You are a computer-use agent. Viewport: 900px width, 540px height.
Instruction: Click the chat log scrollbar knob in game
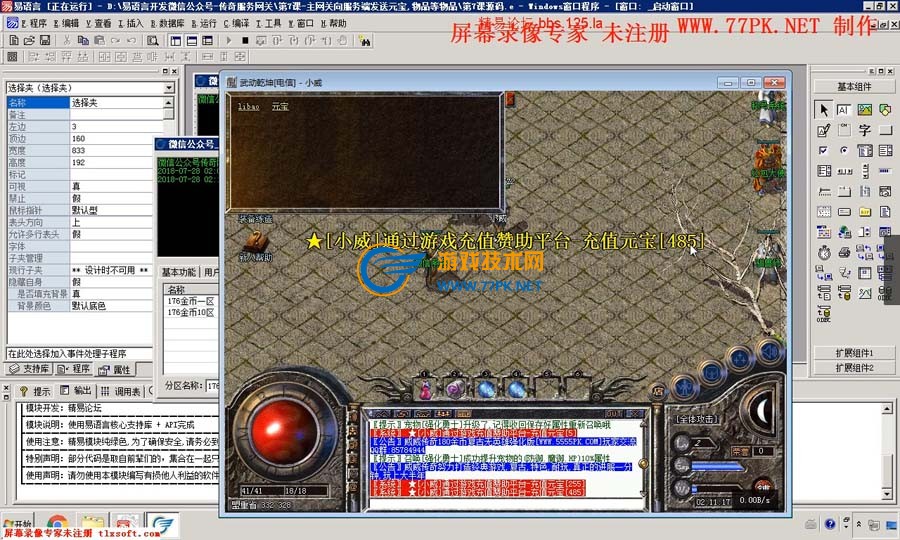644,463
